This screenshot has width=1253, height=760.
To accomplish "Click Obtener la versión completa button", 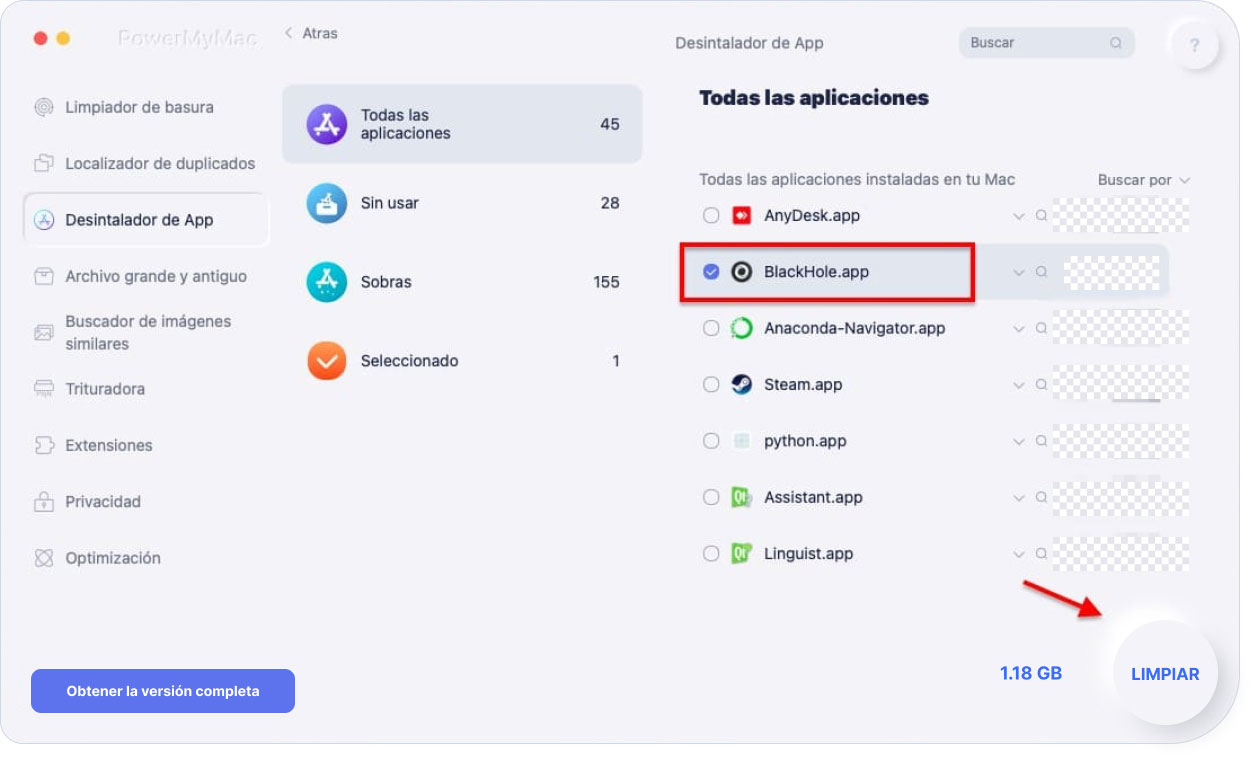I will pos(163,691).
